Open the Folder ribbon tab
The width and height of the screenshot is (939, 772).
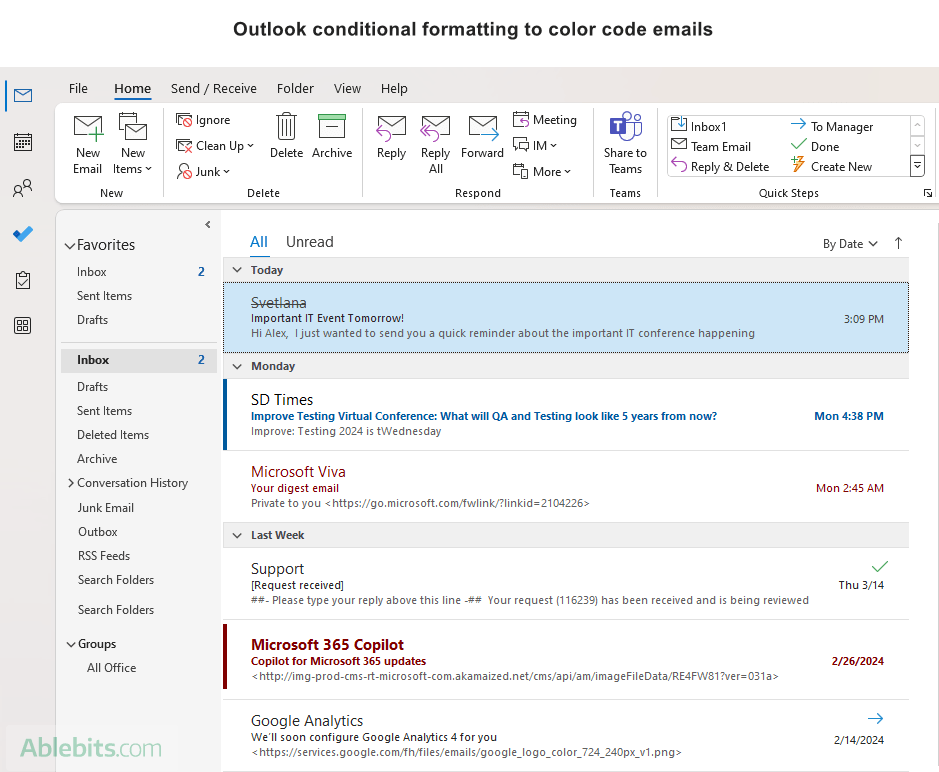click(x=295, y=89)
